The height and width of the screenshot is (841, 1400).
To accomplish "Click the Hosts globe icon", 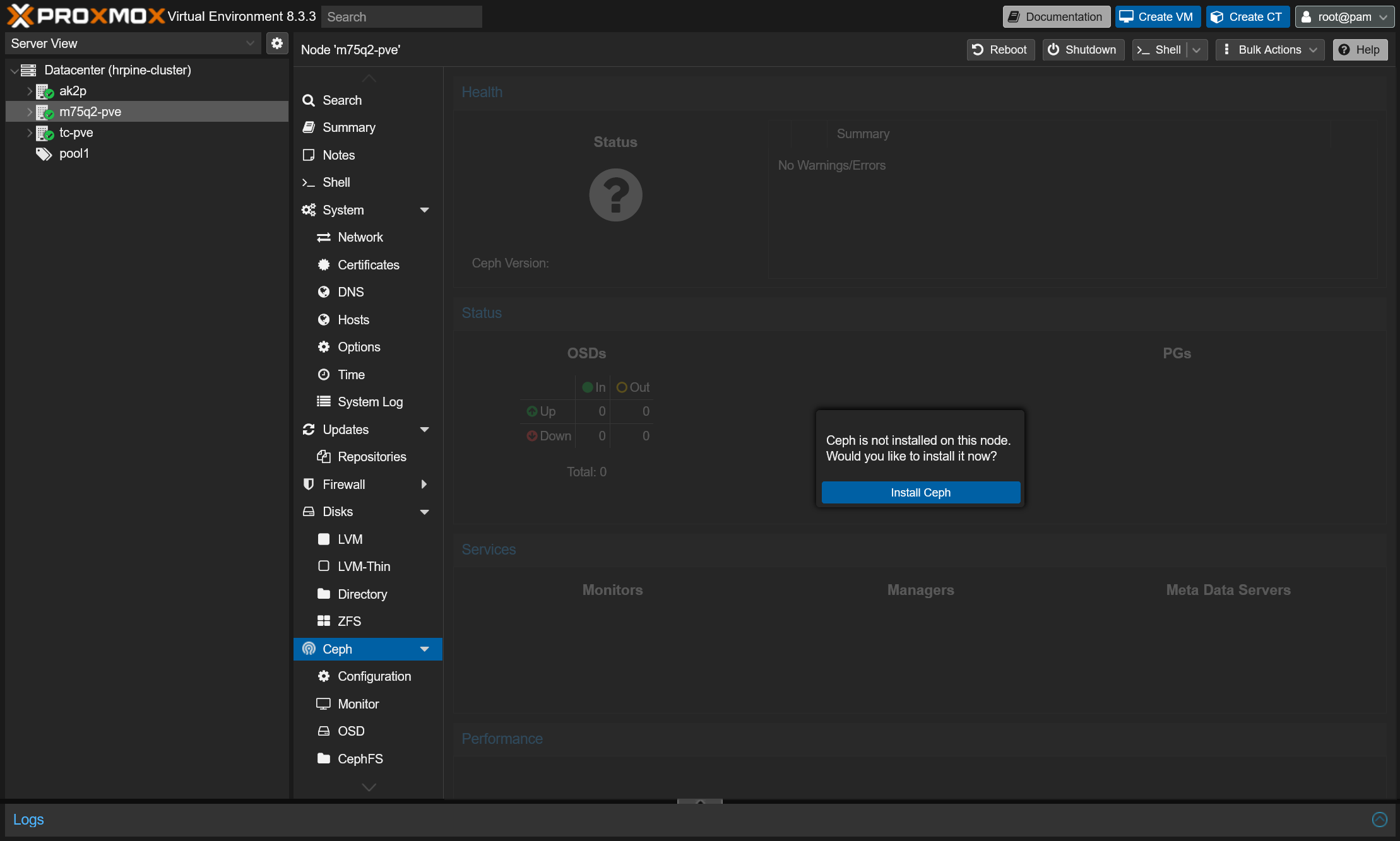I will (x=324, y=320).
